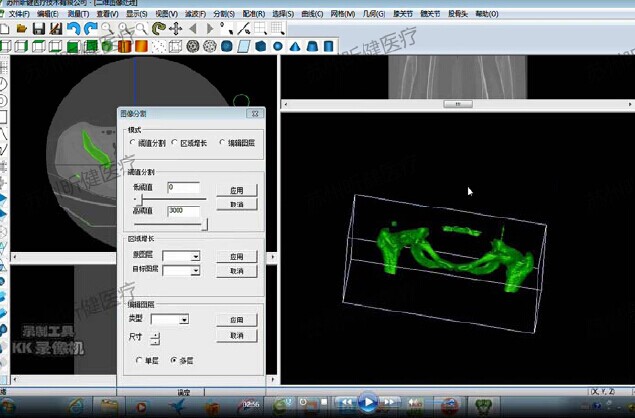Click the video player rewind button
635x418 pixels.
(347, 402)
